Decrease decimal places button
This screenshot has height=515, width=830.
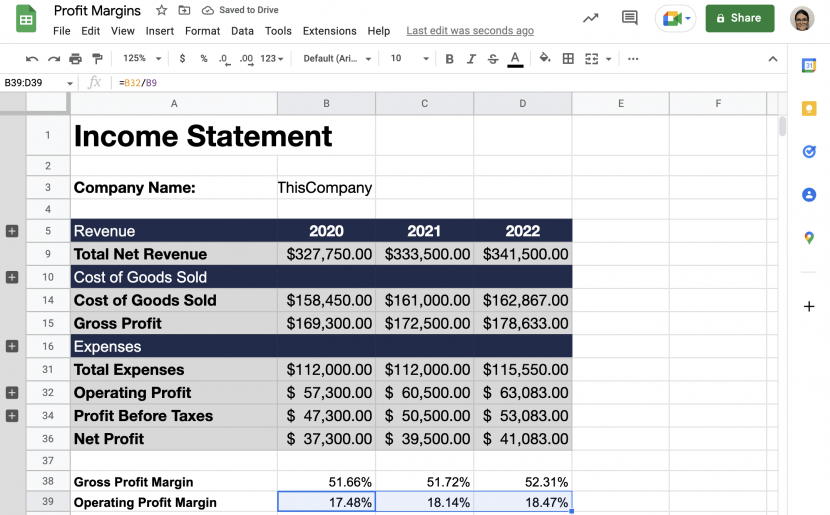pos(224,59)
